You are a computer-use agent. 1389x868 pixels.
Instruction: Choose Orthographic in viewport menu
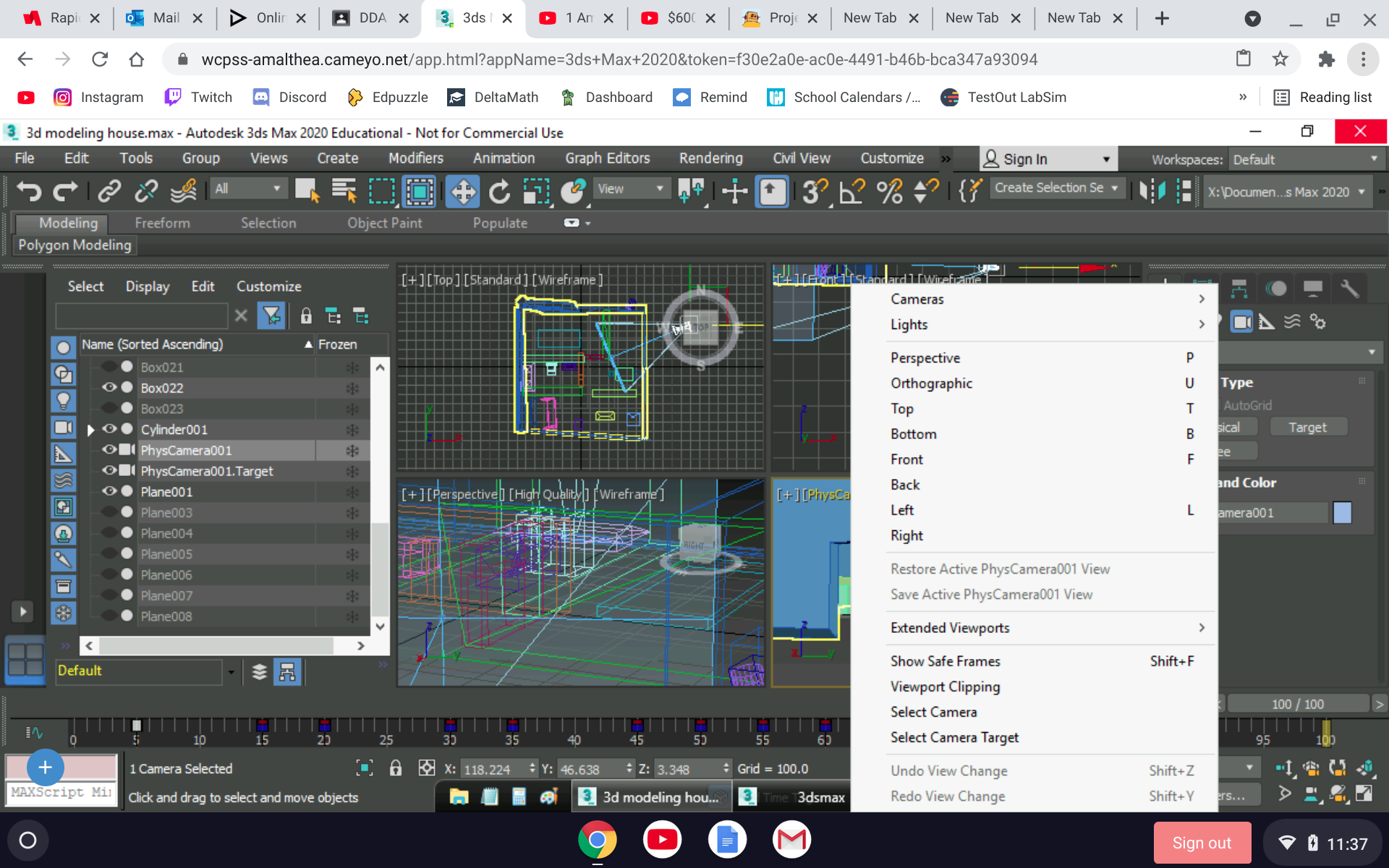pyautogui.click(x=1047, y=383)
